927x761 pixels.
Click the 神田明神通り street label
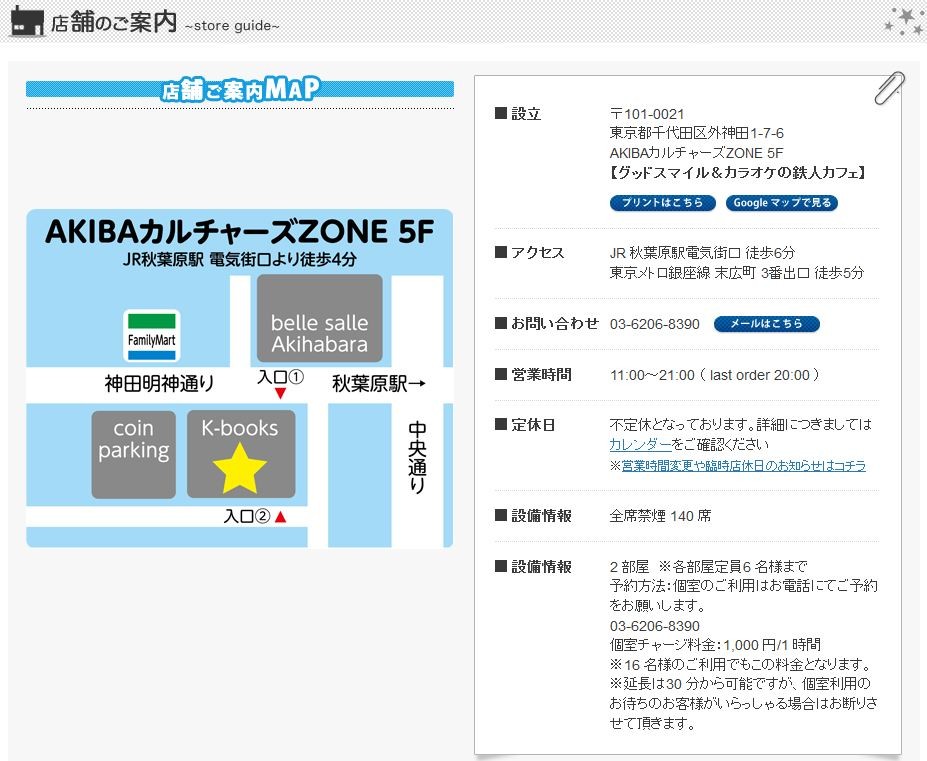click(x=160, y=384)
